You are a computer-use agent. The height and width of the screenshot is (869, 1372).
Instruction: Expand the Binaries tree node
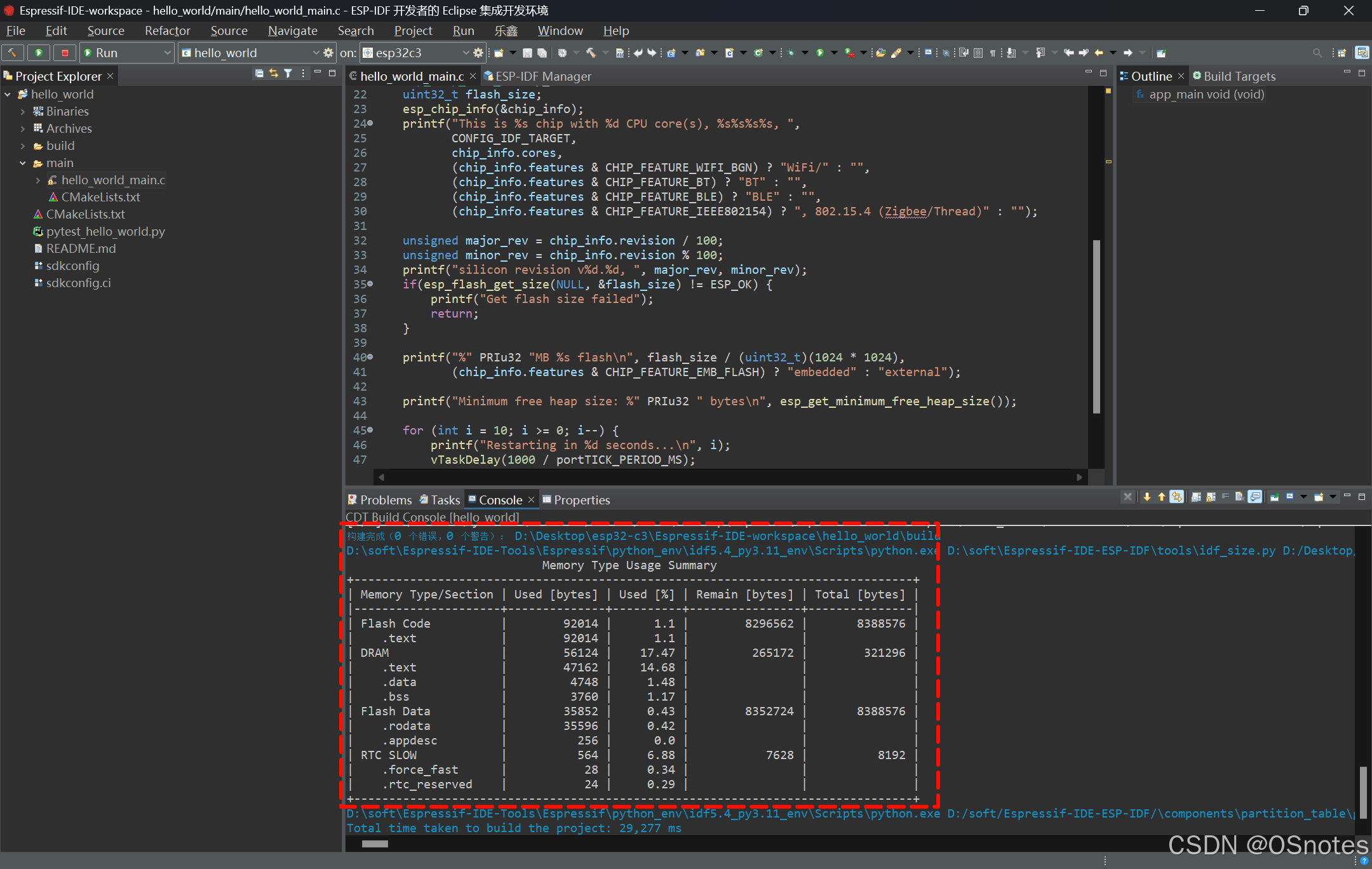tap(23, 112)
